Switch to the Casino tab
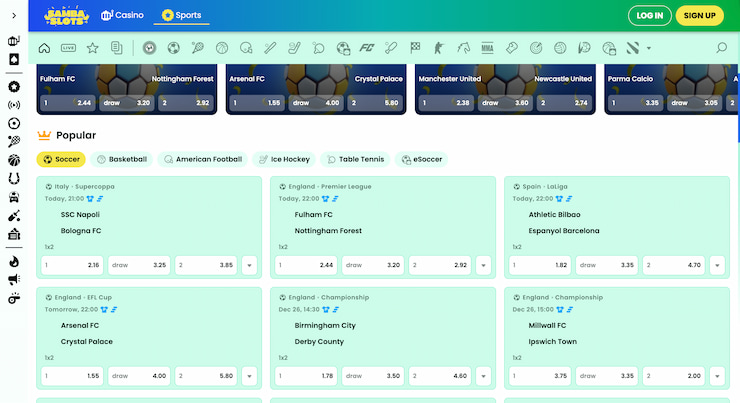 point(122,15)
